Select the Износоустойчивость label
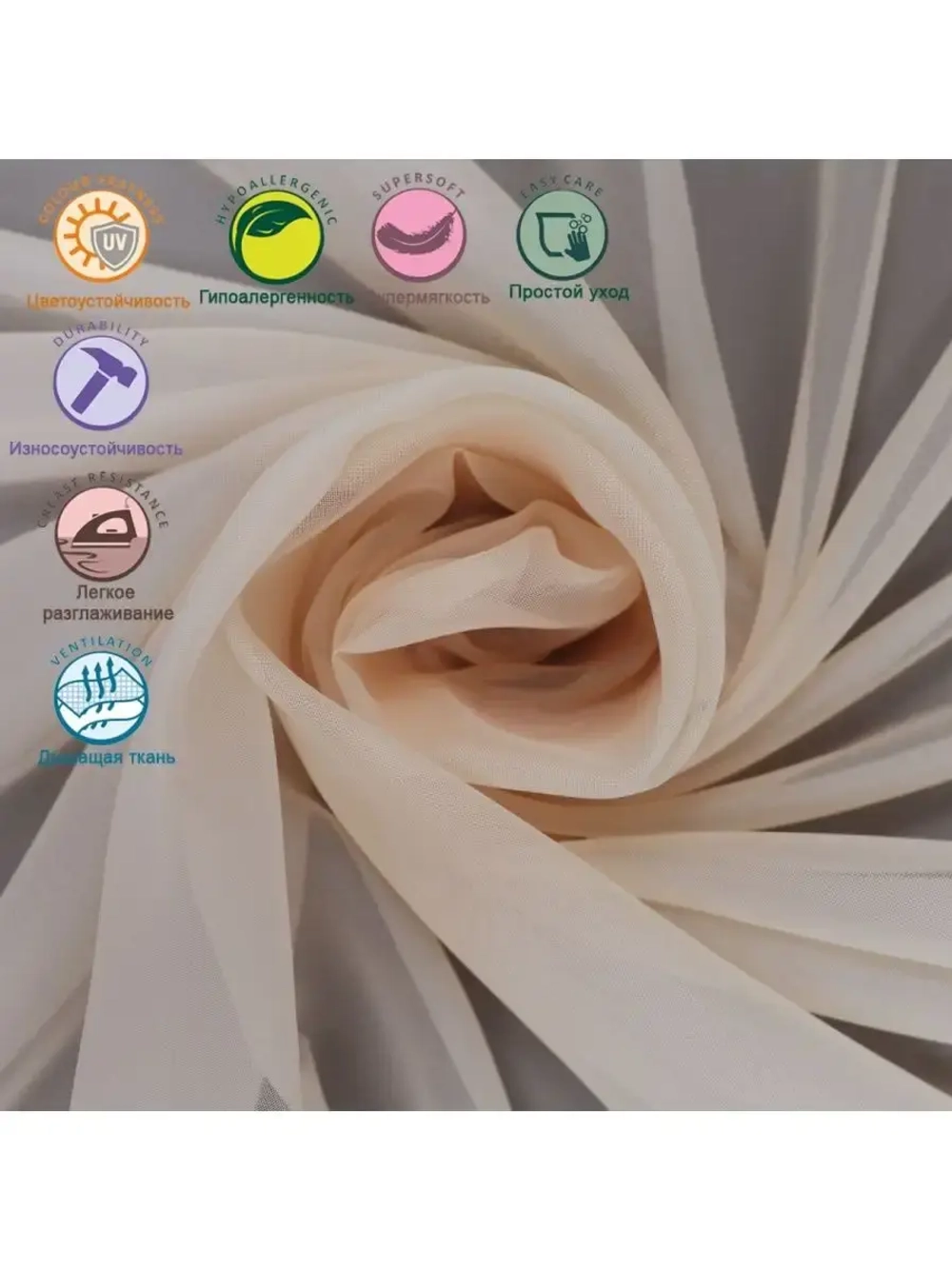This screenshot has width=952, height=1269. pyautogui.click(x=96, y=447)
